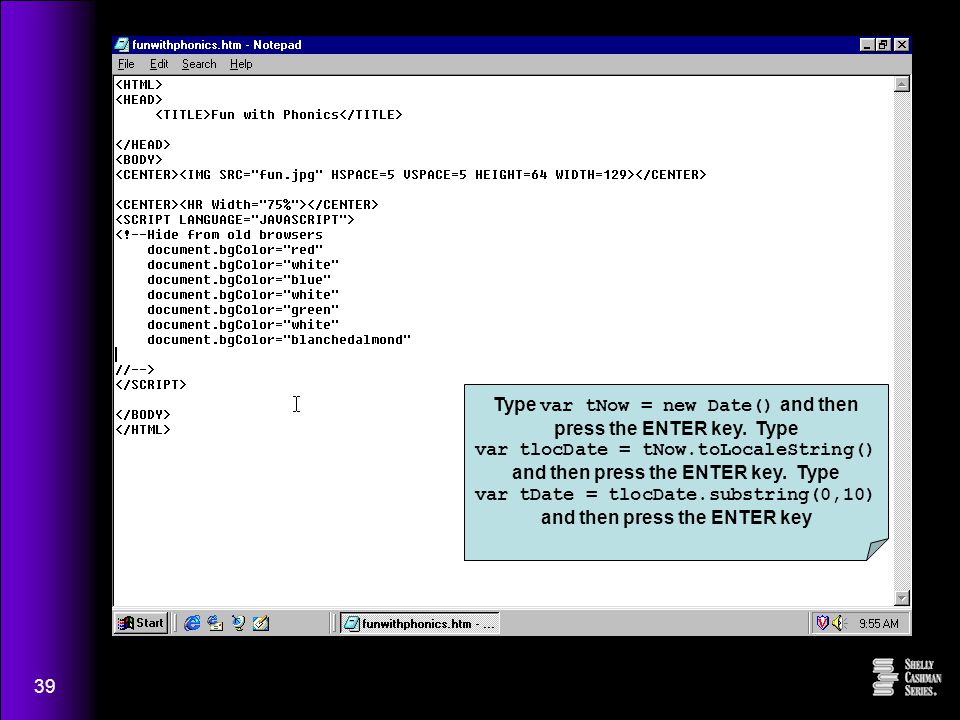Restore the Notepad window size
Viewport: 960px width, 720px height.
pos(882,45)
